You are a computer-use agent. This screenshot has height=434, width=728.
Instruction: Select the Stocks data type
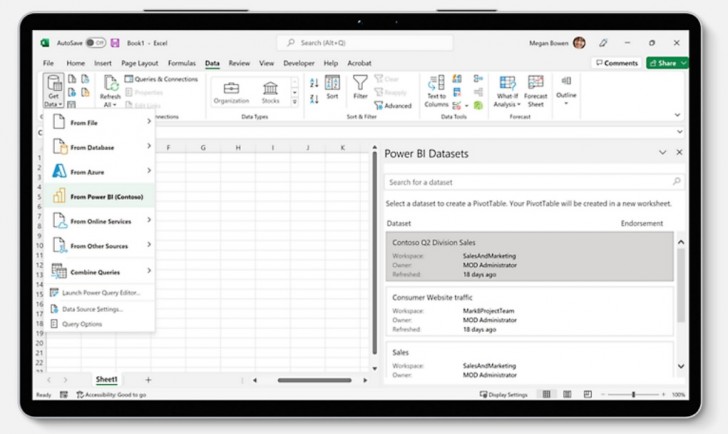point(270,92)
